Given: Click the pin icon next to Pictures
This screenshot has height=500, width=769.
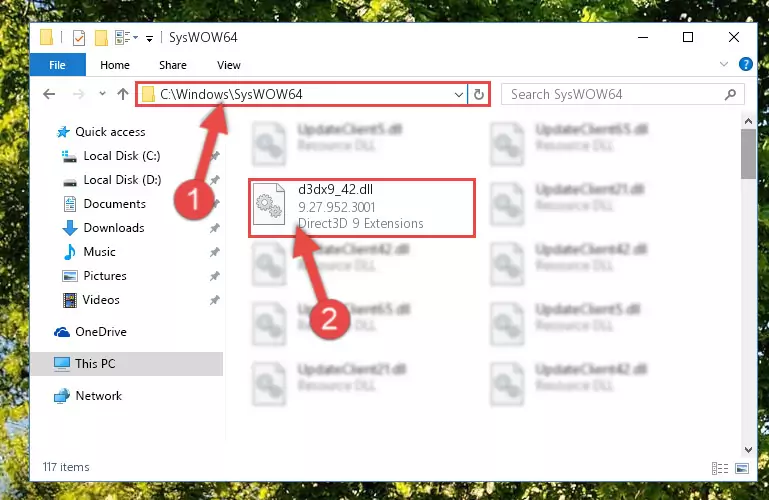Looking at the screenshot, I should click(x=214, y=276).
